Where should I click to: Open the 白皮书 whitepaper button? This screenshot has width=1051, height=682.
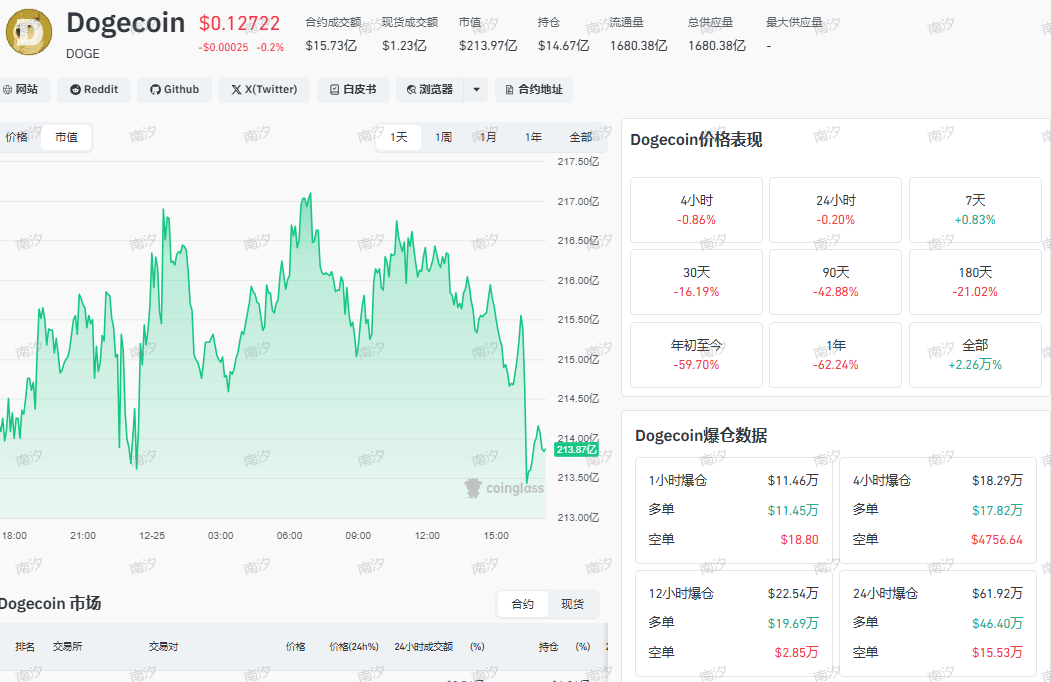353,89
